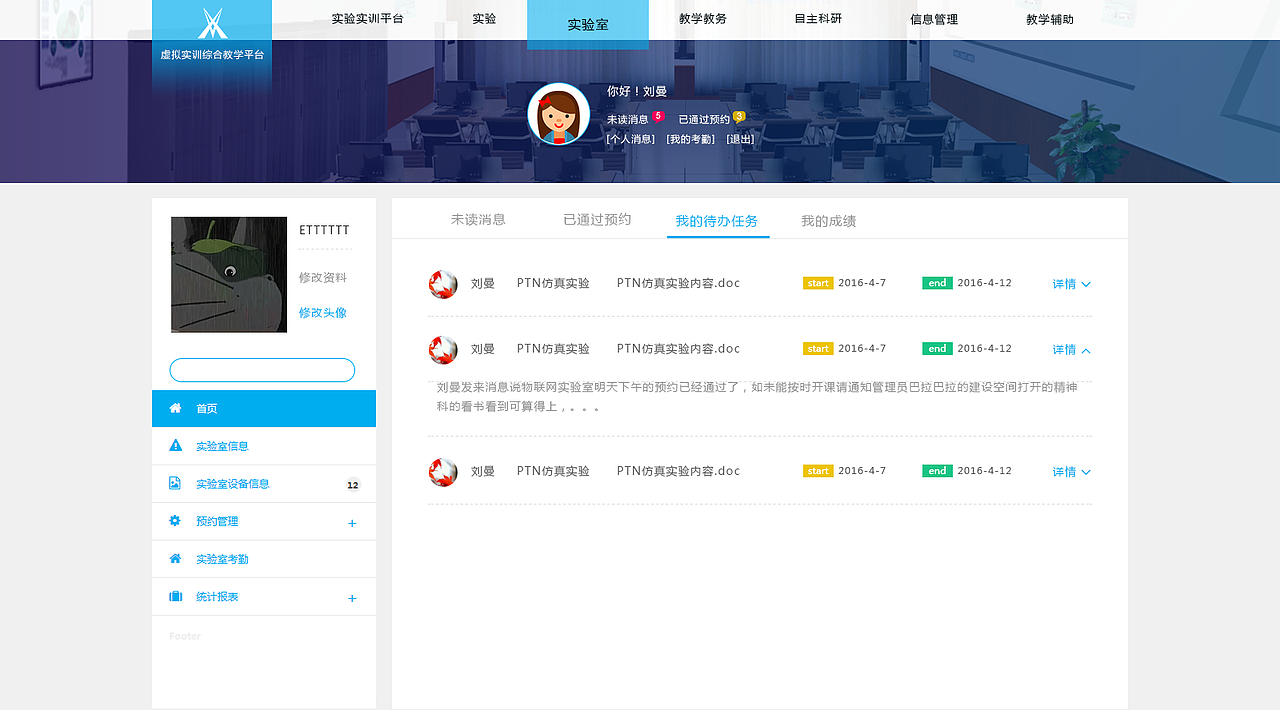Click the [退出] logout link
Screen dimensions: 1280x710
[741, 140]
